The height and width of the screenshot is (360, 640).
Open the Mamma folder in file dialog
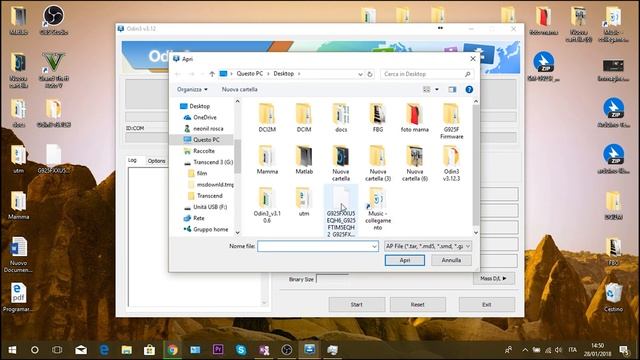pyautogui.click(x=267, y=160)
